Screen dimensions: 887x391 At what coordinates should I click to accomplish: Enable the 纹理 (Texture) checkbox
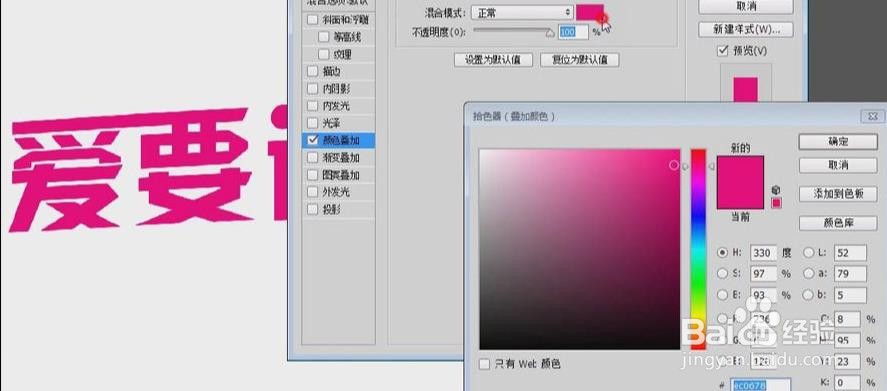pos(324,54)
